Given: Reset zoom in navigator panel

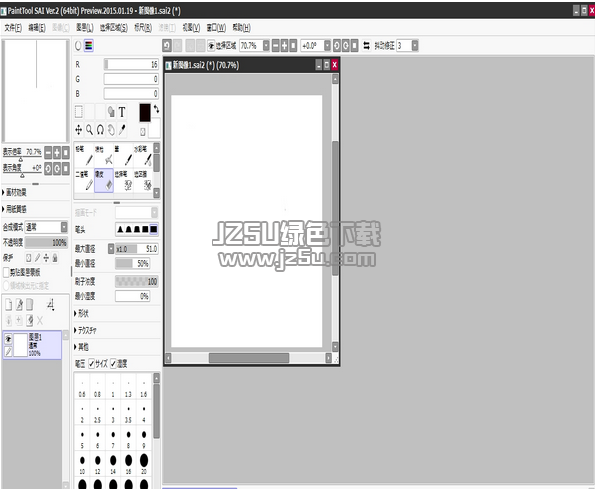Looking at the screenshot, I should pos(66,153).
